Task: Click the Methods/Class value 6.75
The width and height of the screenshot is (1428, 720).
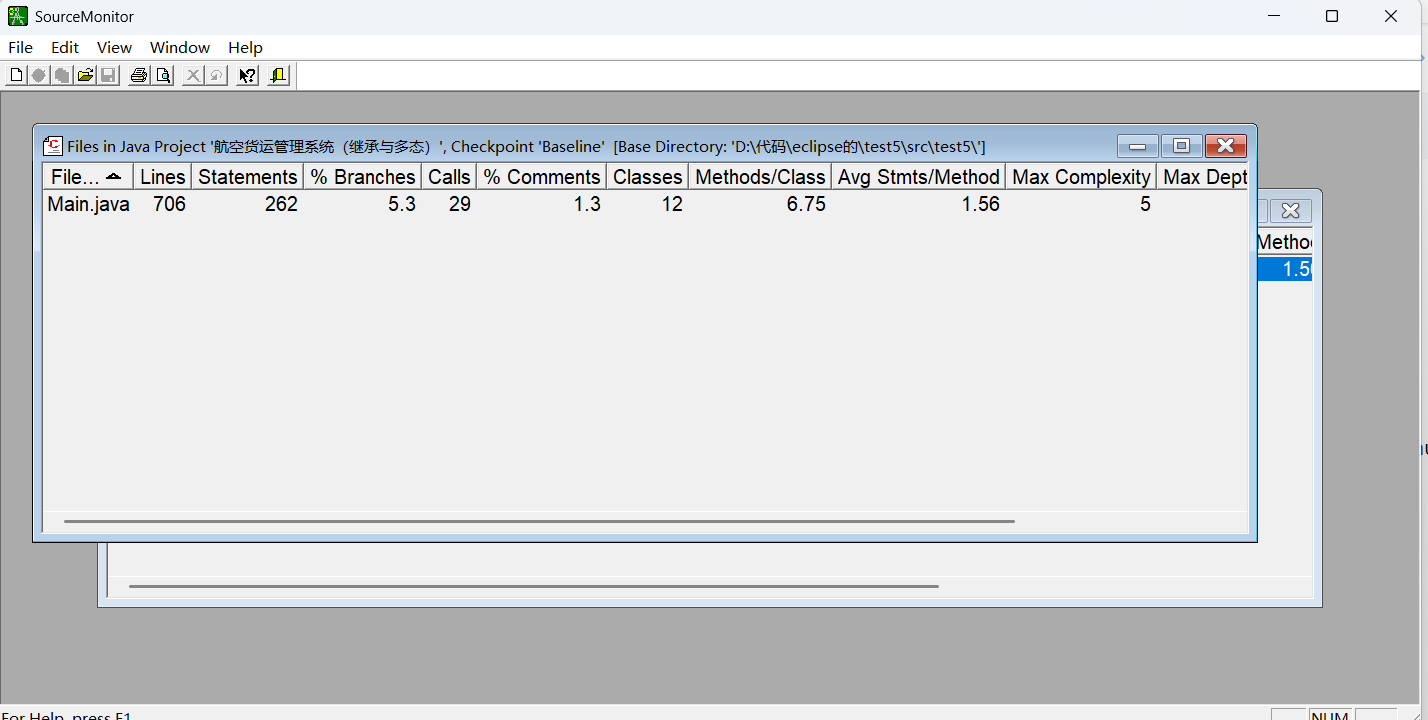Action: pyautogui.click(x=806, y=204)
